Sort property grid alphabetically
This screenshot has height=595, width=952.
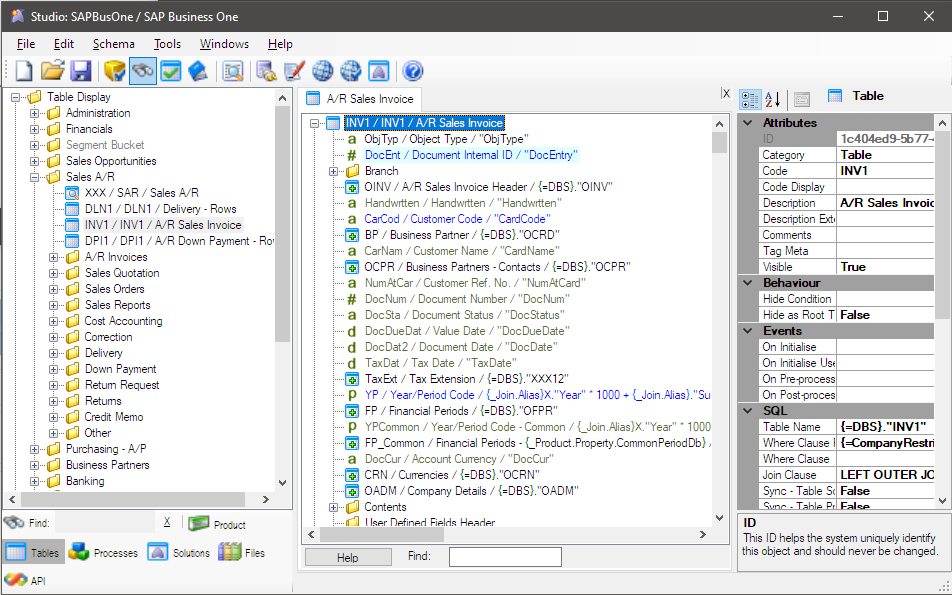click(x=772, y=100)
